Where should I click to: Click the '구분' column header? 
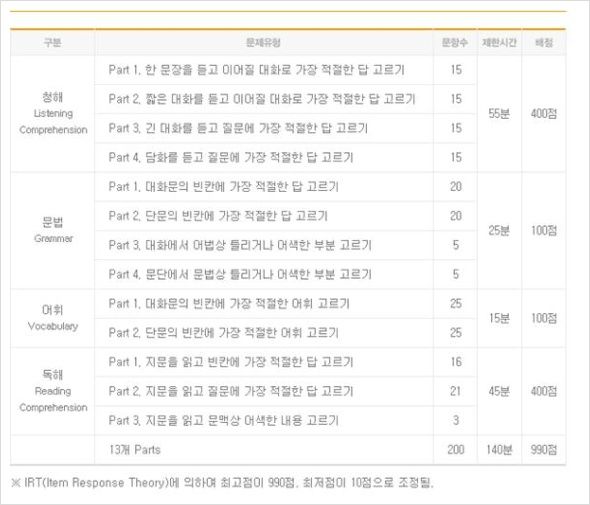(x=52, y=43)
